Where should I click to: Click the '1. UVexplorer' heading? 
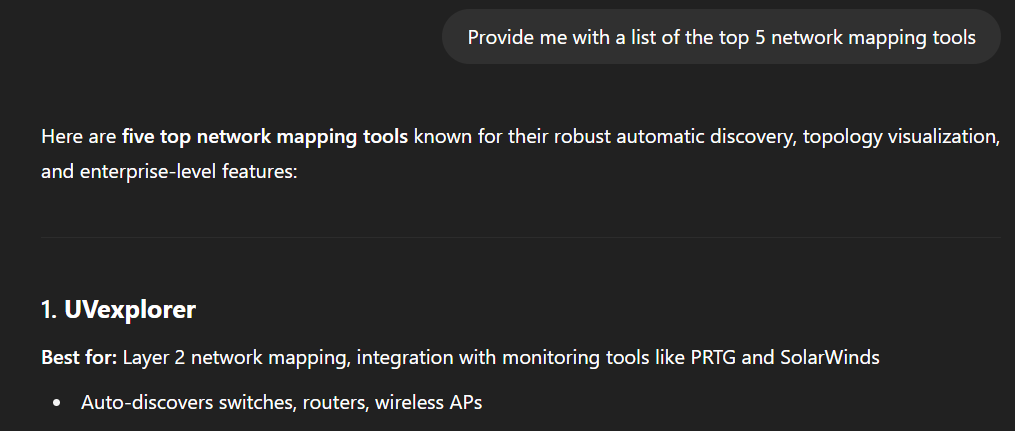pyautogui.click(x=118, y=309)
